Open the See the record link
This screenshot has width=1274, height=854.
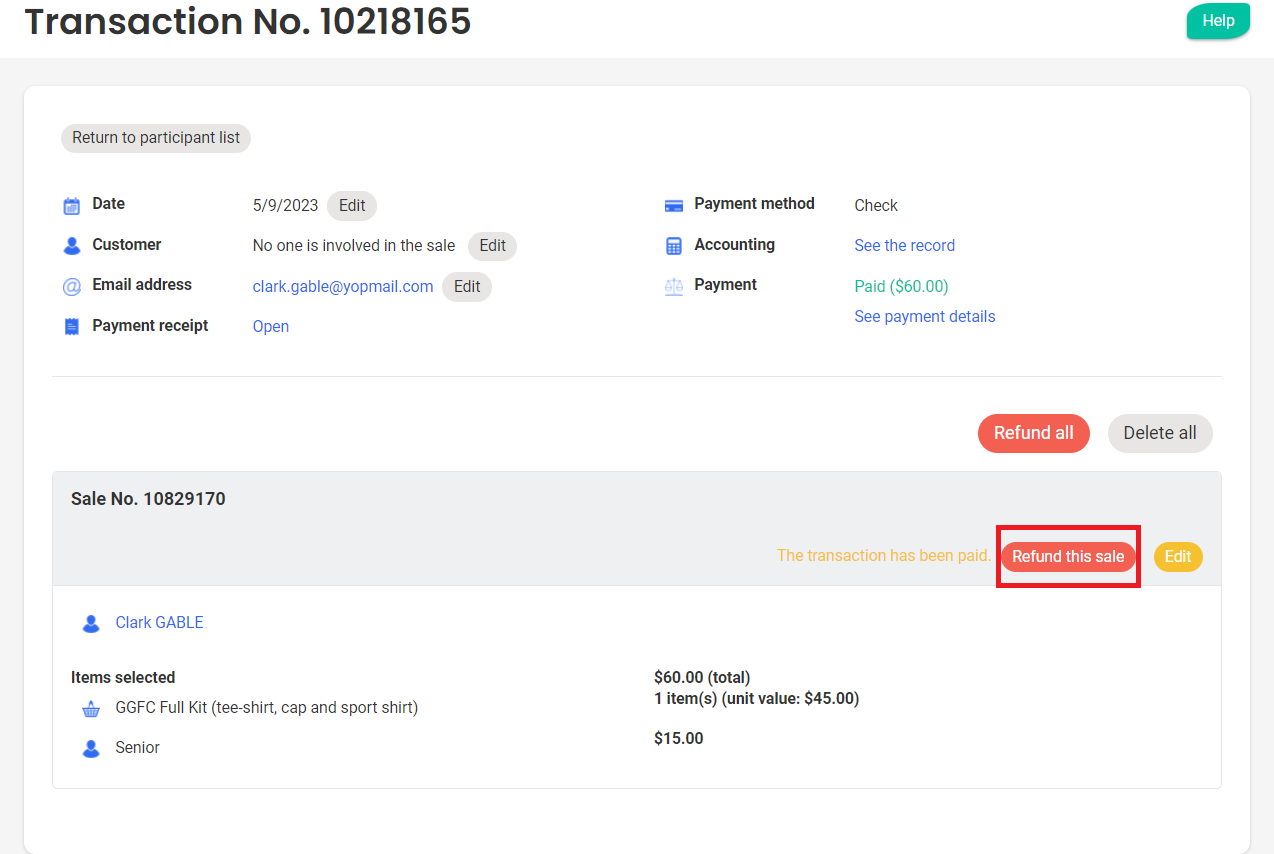(904, 246)
